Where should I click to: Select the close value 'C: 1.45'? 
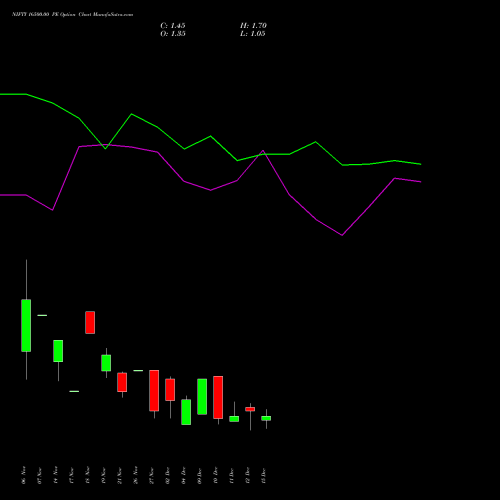173,26
